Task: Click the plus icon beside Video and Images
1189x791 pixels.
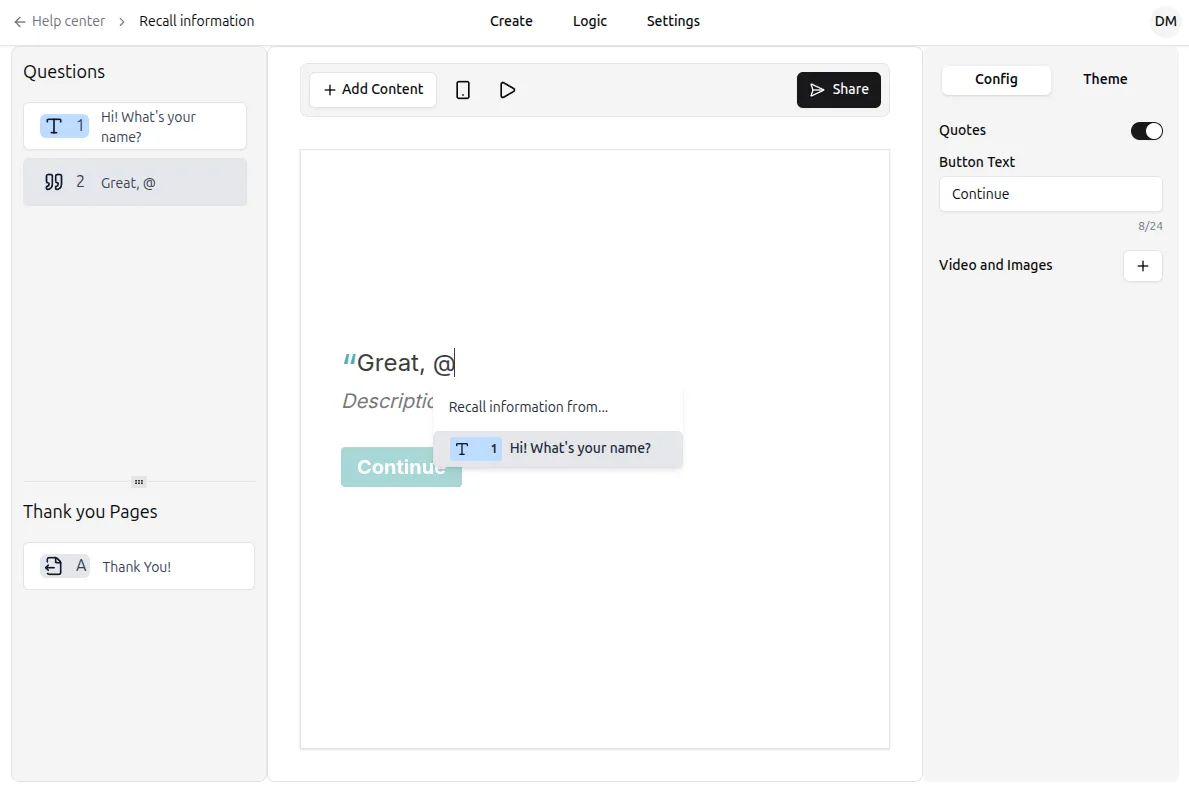Action: [x=1142, y=266]
